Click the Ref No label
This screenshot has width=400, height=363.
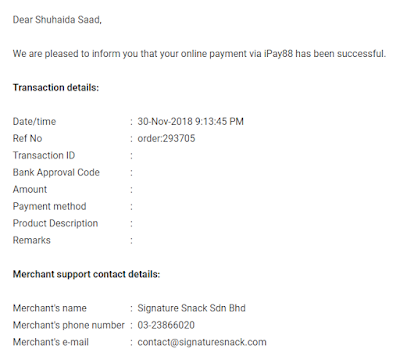point(27,138)
